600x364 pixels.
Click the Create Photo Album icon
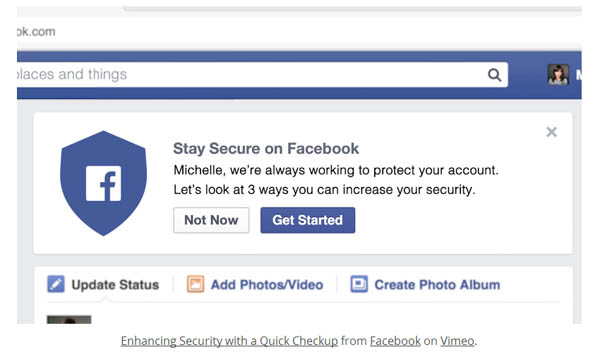coord(359,284)
